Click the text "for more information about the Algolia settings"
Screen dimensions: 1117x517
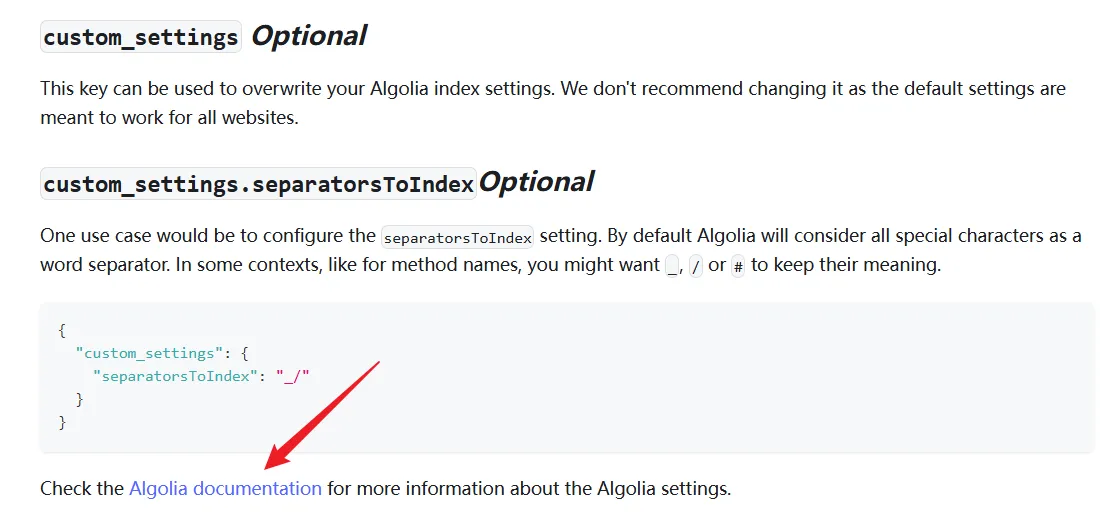click(529, 489)
